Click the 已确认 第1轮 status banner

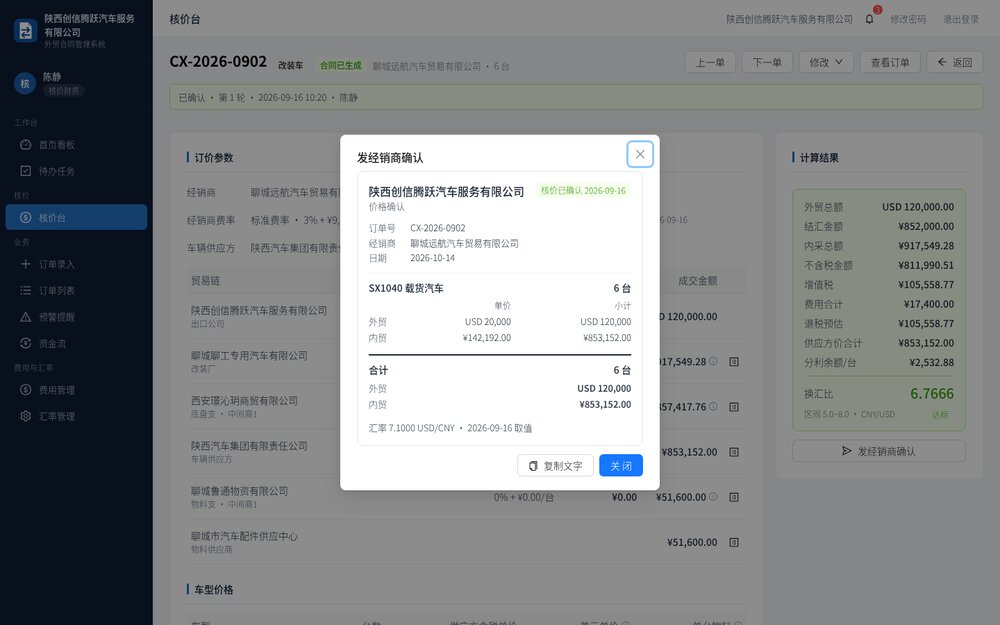coord(576,98)
